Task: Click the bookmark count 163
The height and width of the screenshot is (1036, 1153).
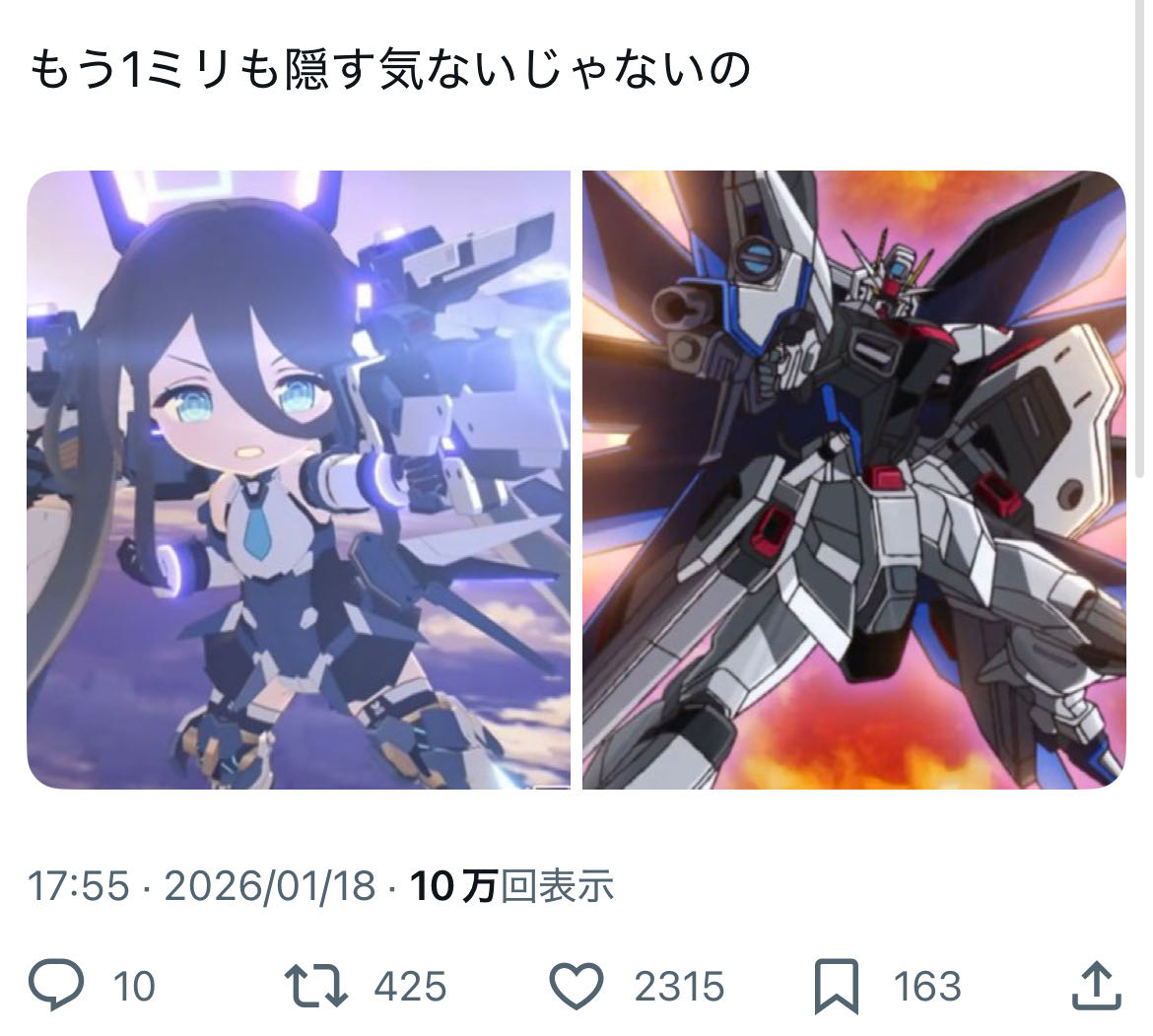Action: tap(927, 986)
